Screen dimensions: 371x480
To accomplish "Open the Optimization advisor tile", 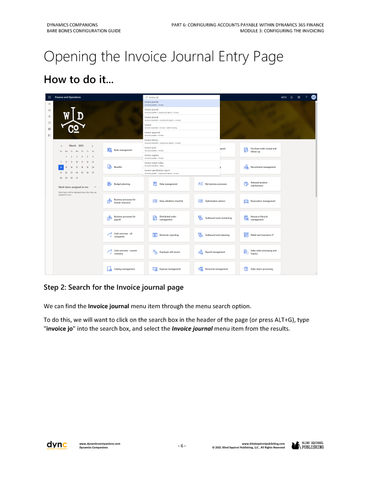I will click(215, 201).
